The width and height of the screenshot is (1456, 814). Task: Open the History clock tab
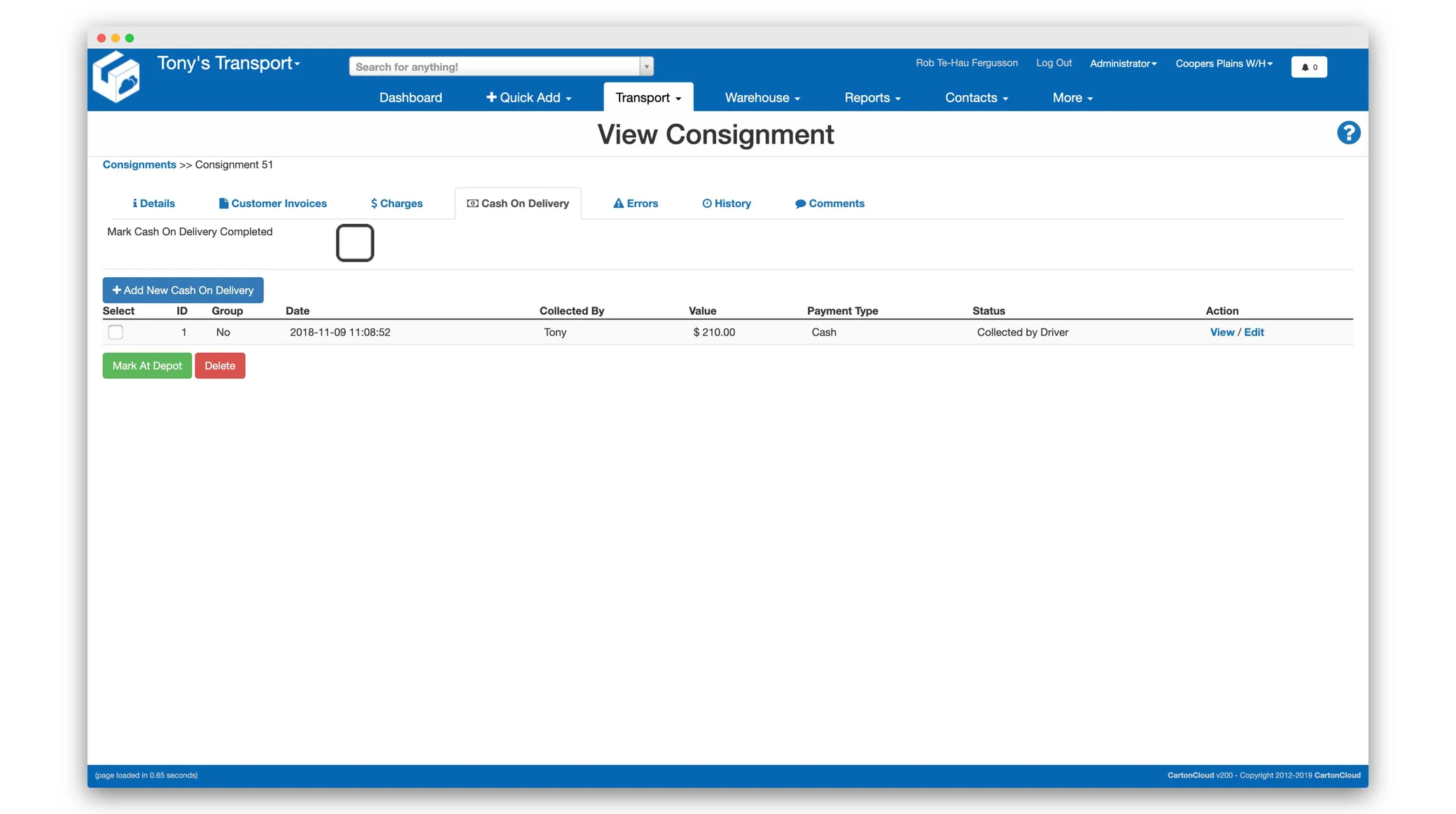coord(726,203)
